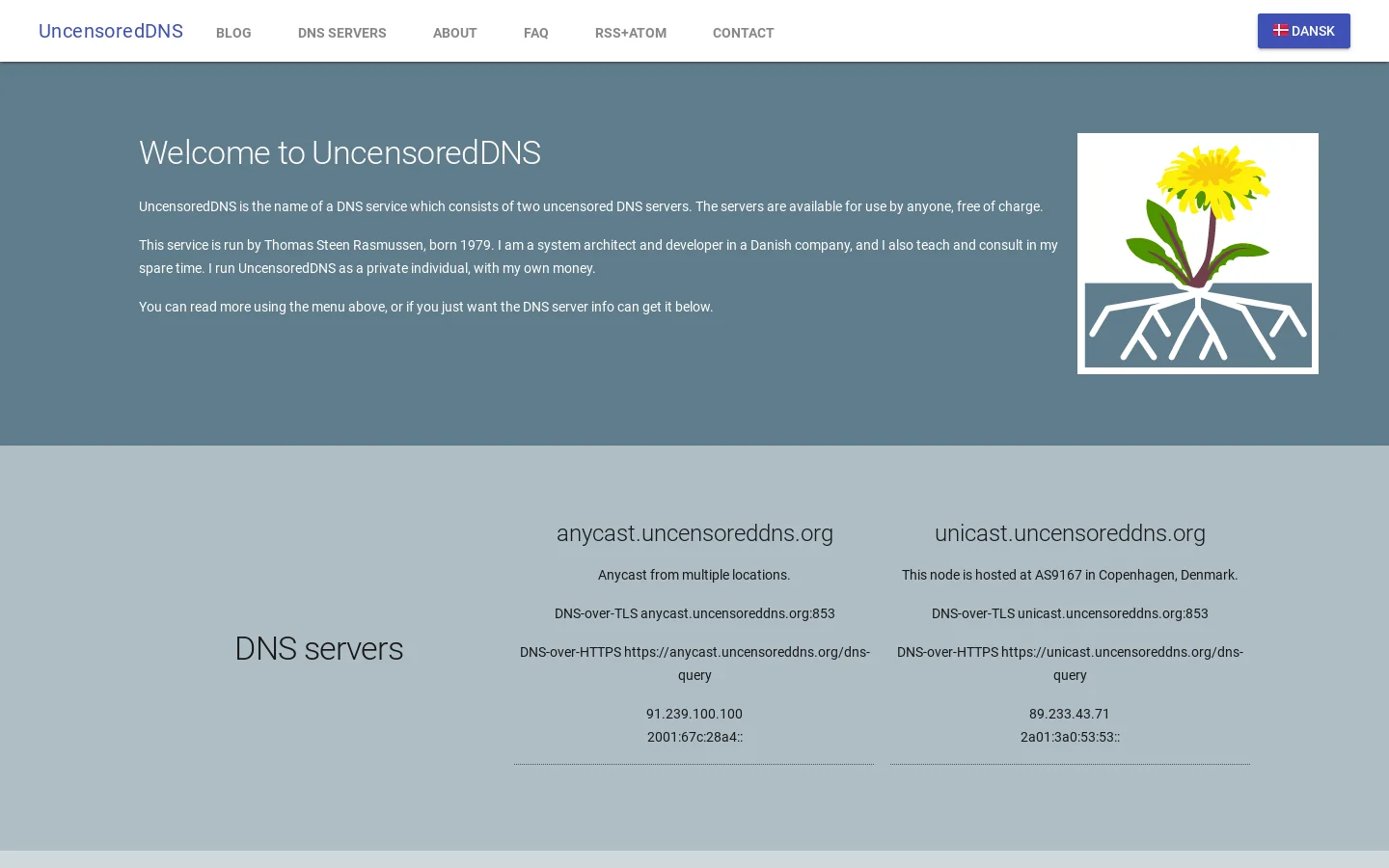Go to the About page
This screenshot has height=868, width=1389.
tap(455, 33)
